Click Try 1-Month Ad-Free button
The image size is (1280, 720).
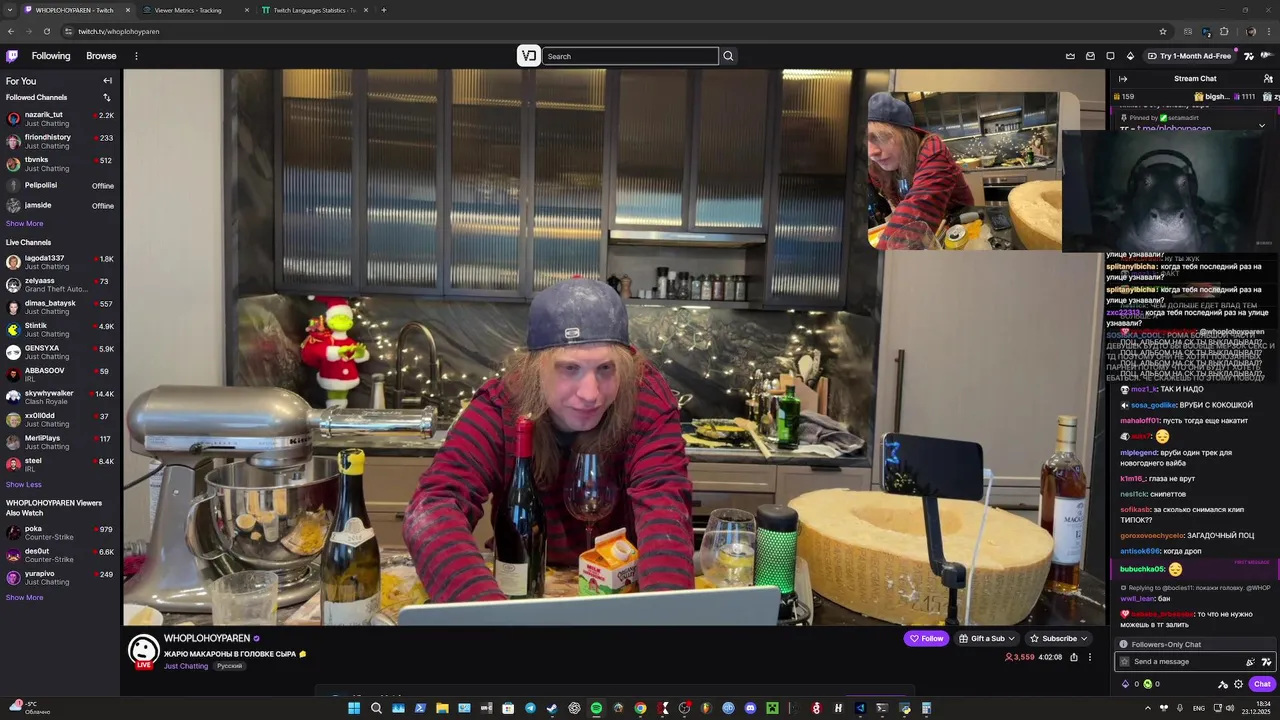(1189, 56)
